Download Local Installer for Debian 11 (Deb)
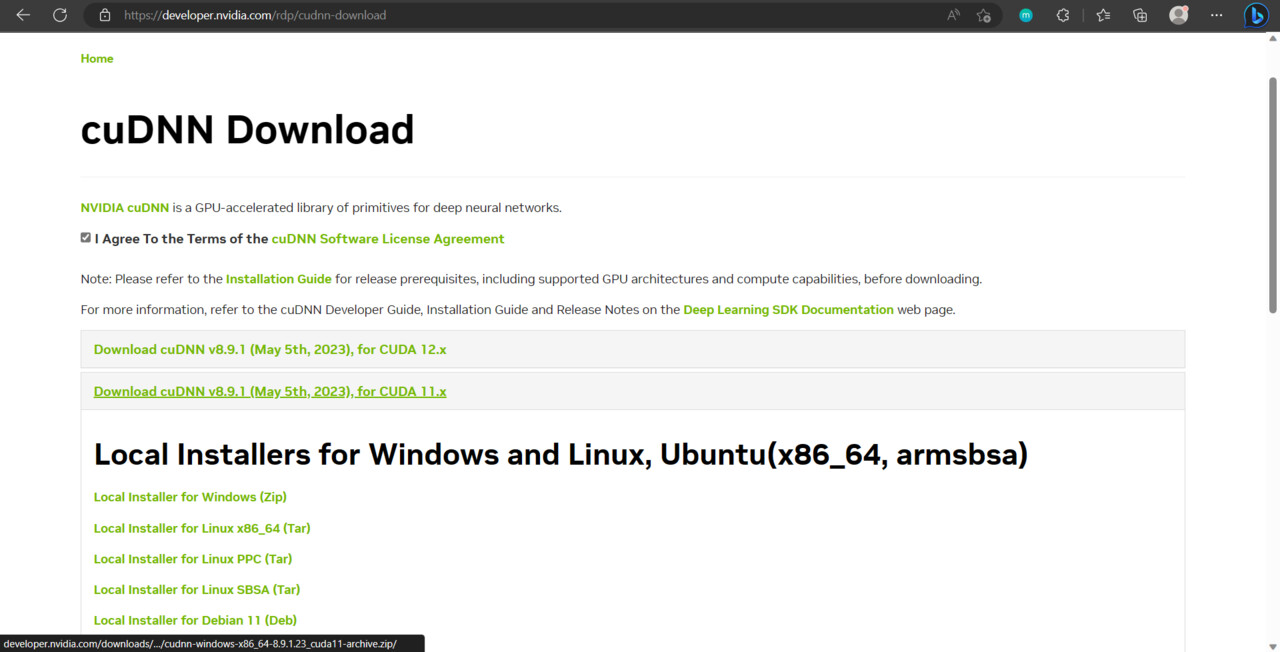 coord(195,621)
